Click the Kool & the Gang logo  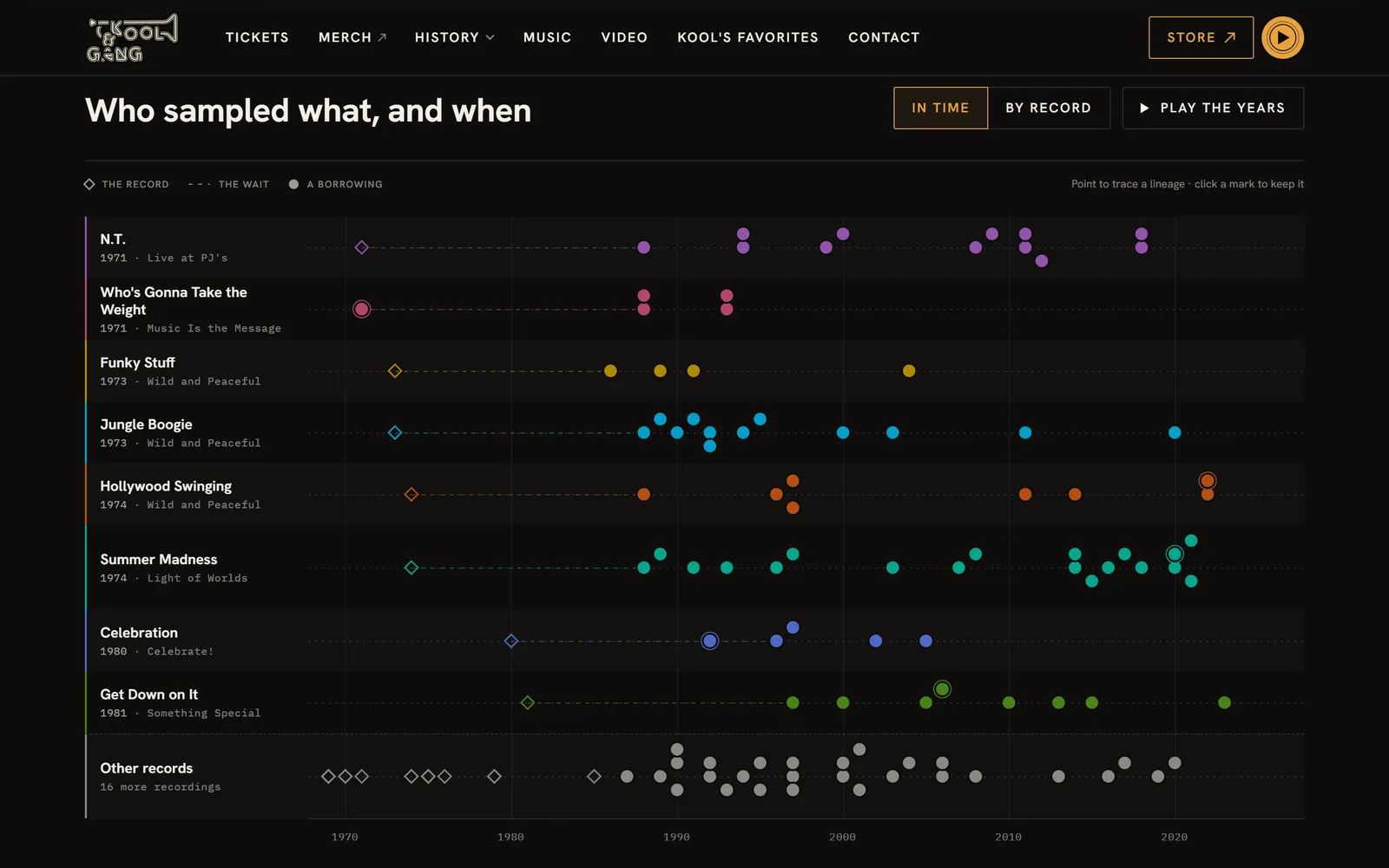coord(133,38)
